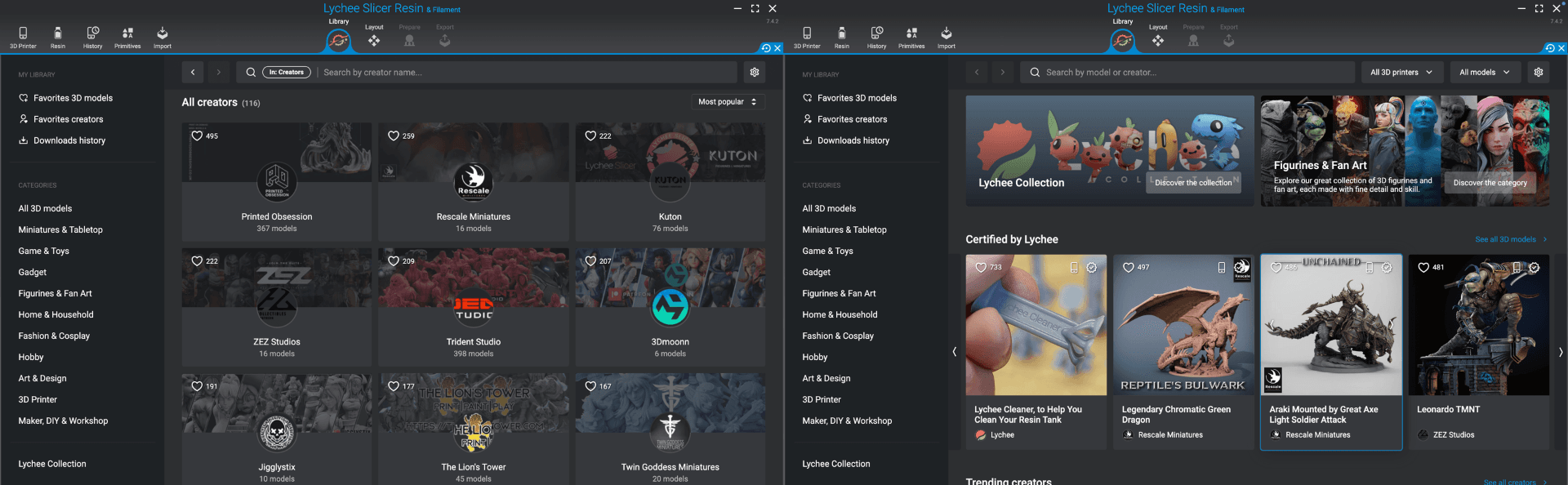
Task: Remove the In: Creators search filter
Action: tap(287, 72)
